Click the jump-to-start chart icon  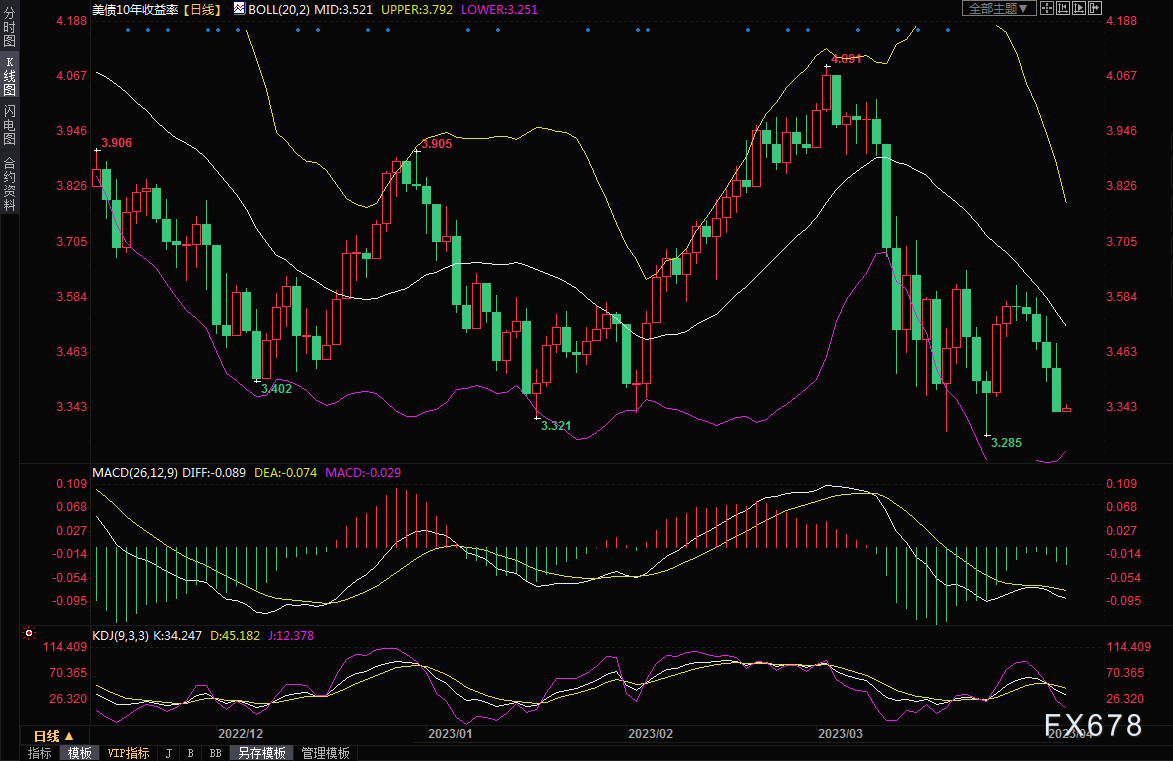pyautogui.click(x=1063, y=8)
